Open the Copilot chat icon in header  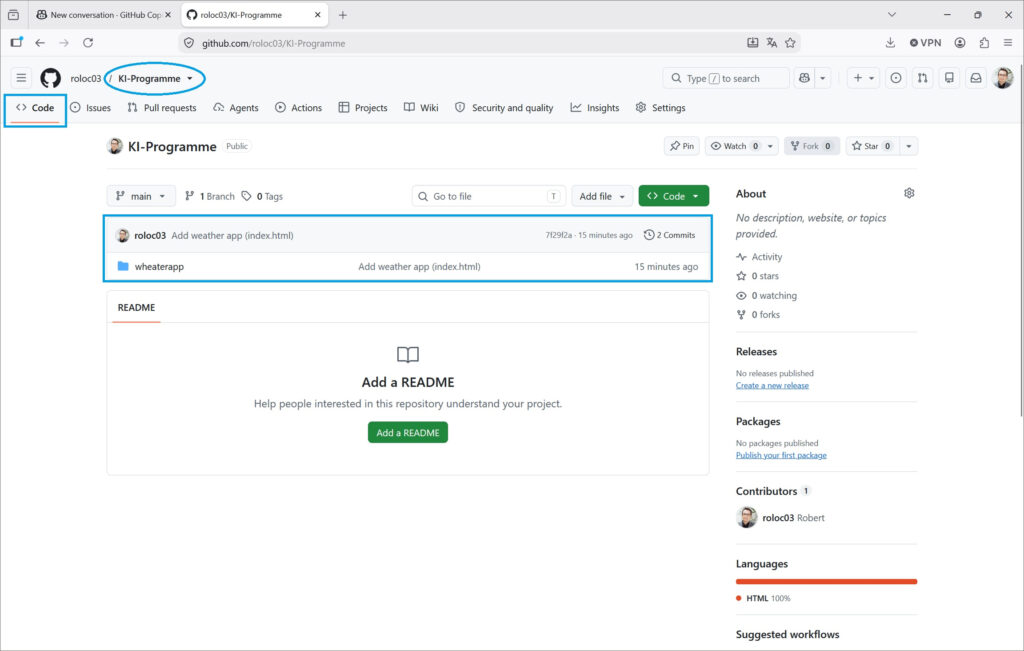[x=804, y=78]
